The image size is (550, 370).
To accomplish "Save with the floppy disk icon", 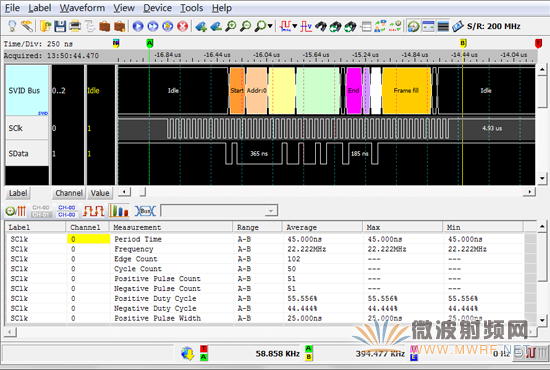I will (x=60, y=26).
